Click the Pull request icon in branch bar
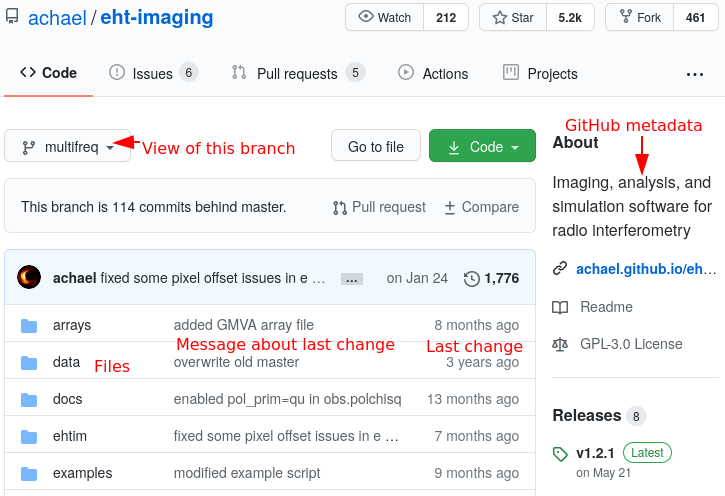Screen dimensions: 725x496 click(340, 207)
